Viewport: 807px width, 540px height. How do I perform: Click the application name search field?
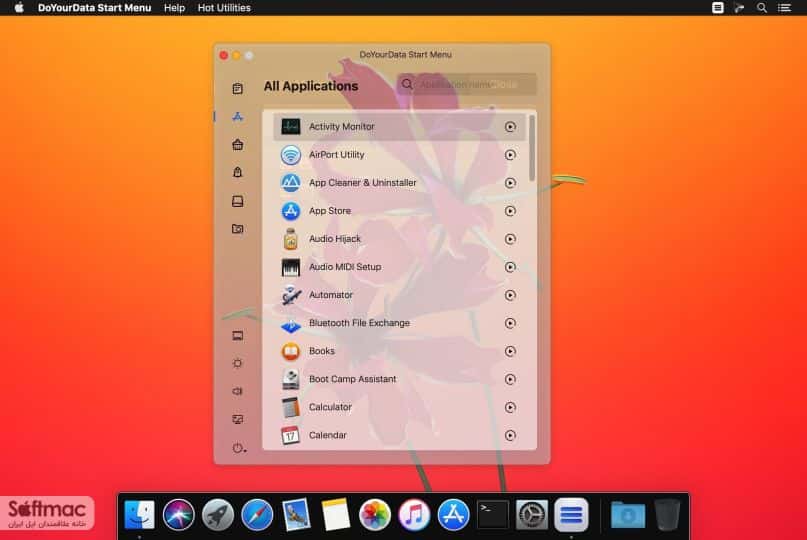coord(467,84)
